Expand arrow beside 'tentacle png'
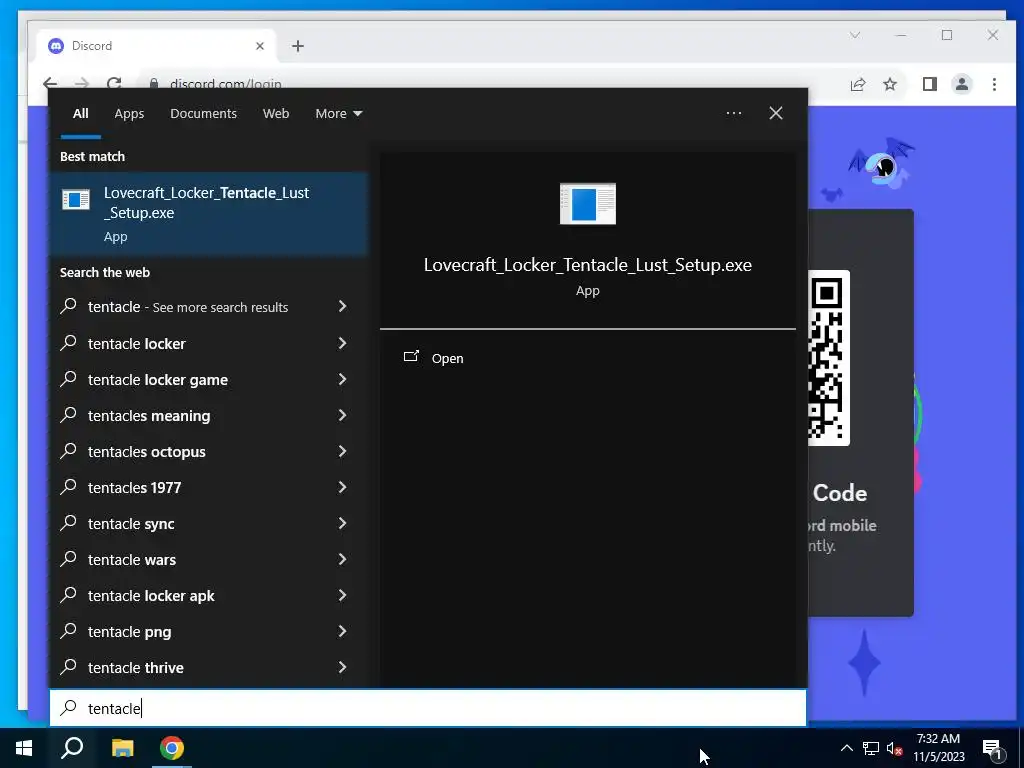 tap(342, 631)
